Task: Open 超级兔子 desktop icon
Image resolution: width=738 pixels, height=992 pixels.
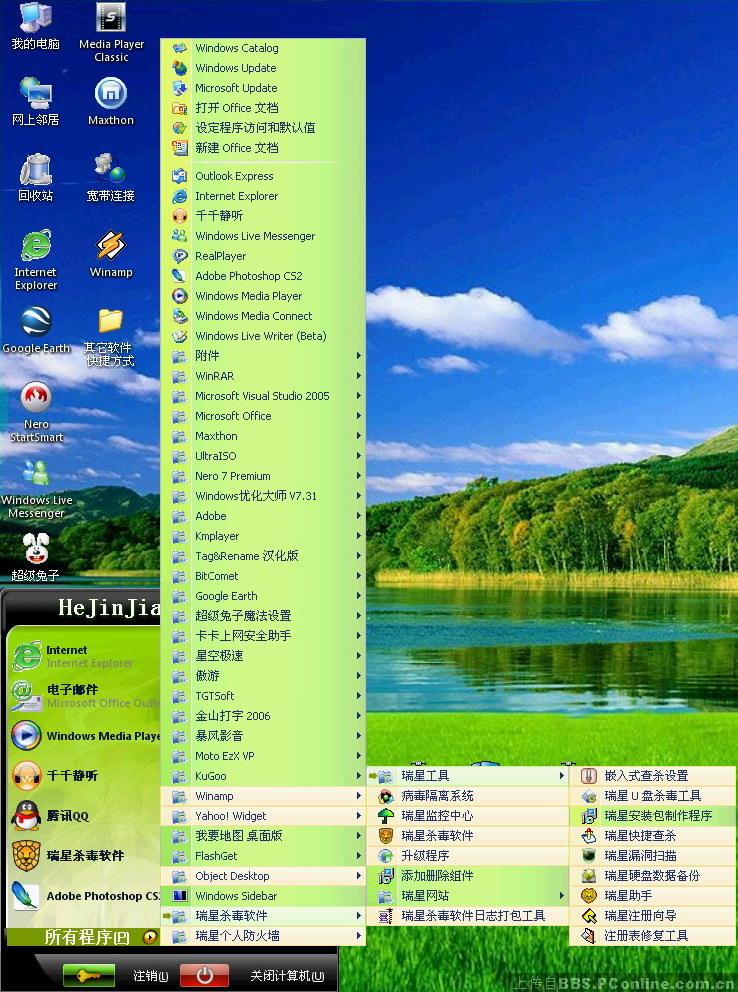Action: (x=35, y=557)
